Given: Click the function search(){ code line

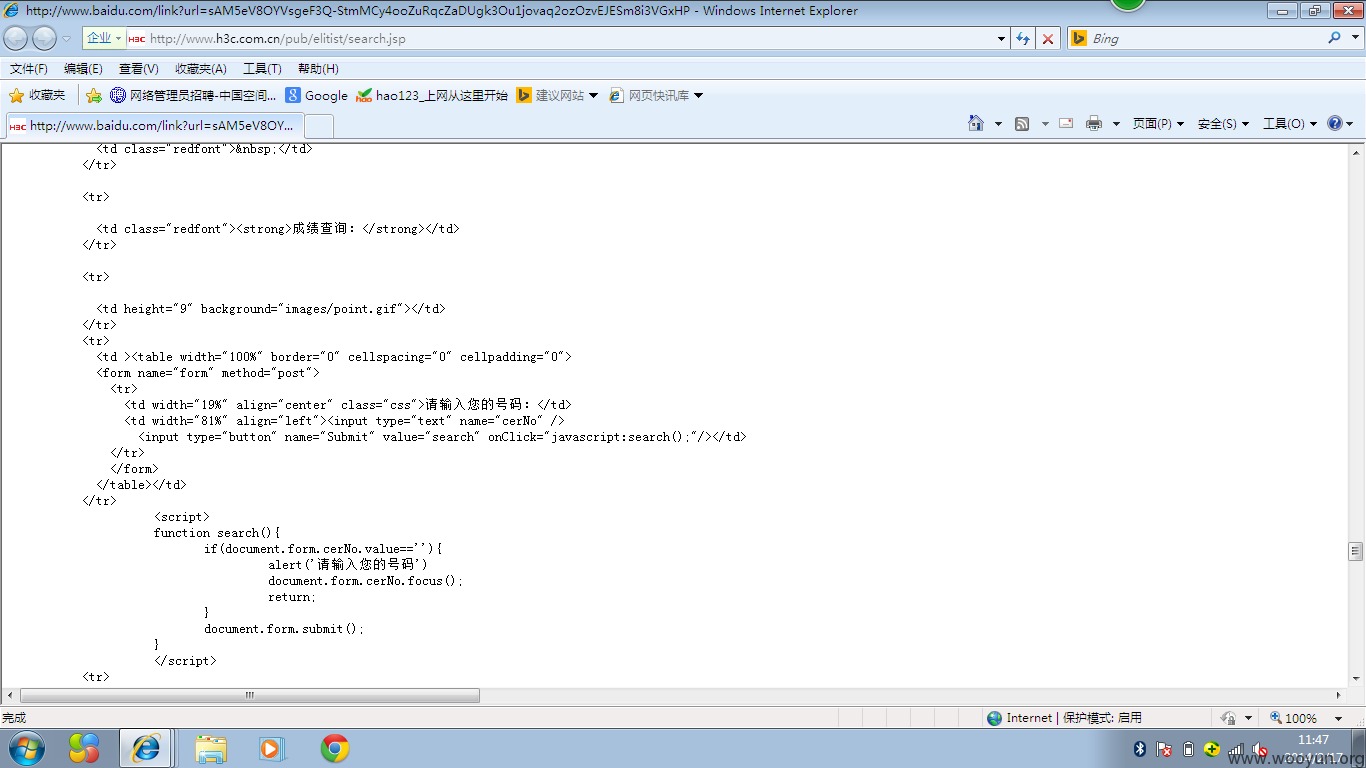Looking at the screenshot, I should (x=217, y=533).
